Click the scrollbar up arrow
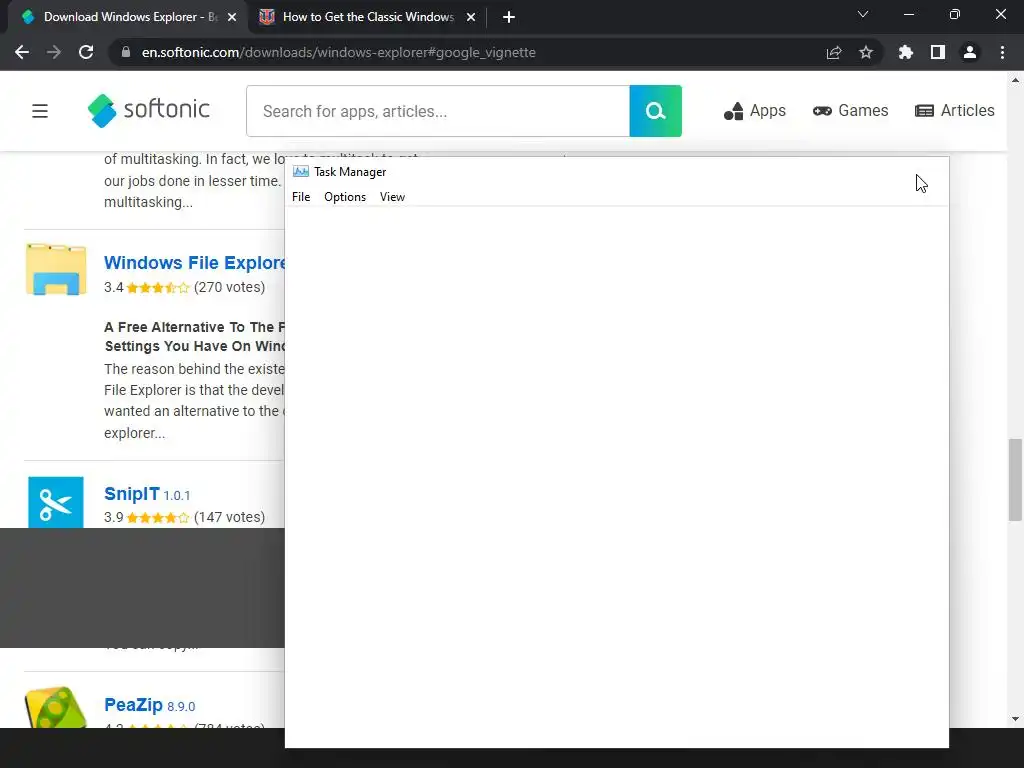The height and width of the screenshot is (768, 1024). point(1015,80)
